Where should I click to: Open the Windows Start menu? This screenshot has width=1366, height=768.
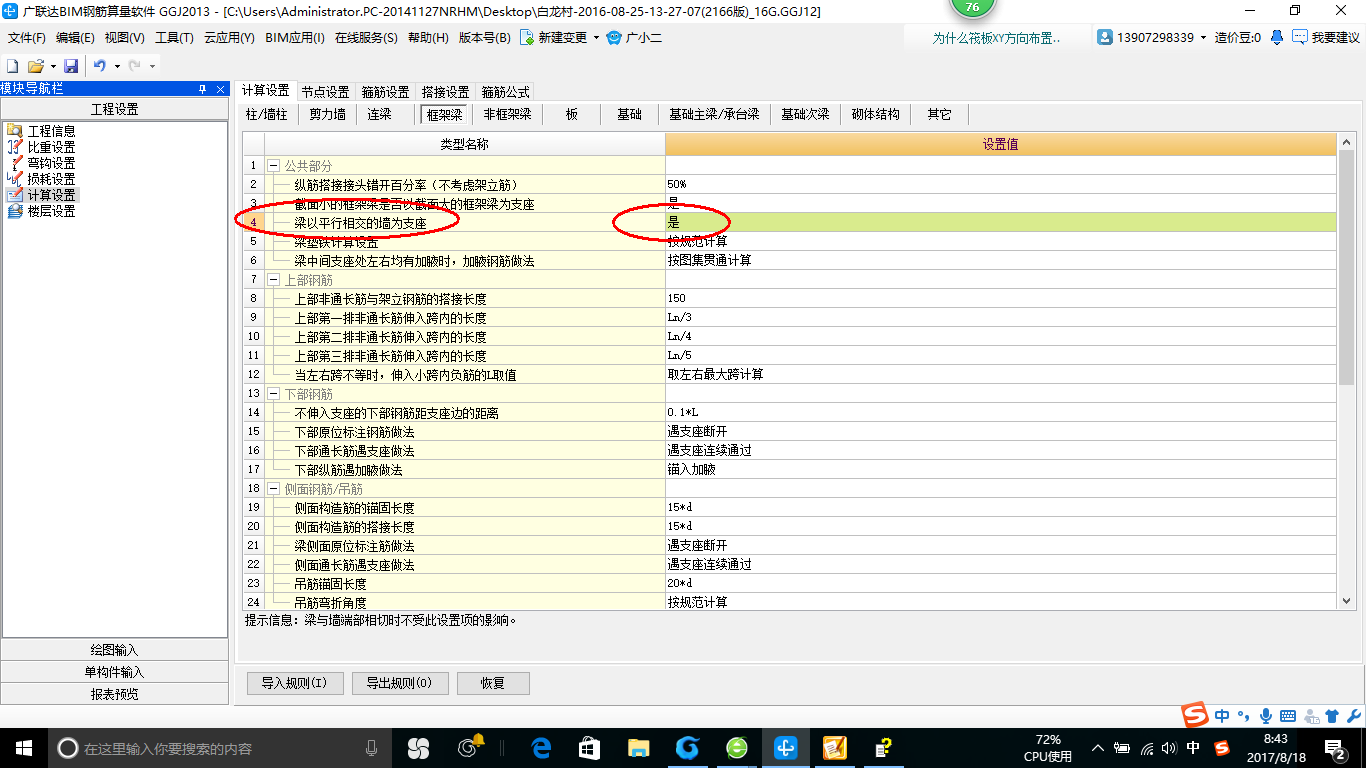pyautogui.click(x=23, y=748)
